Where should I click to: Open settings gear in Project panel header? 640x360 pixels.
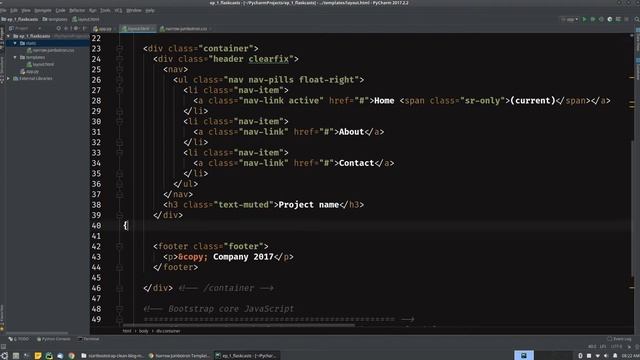[x=76, y=29]
